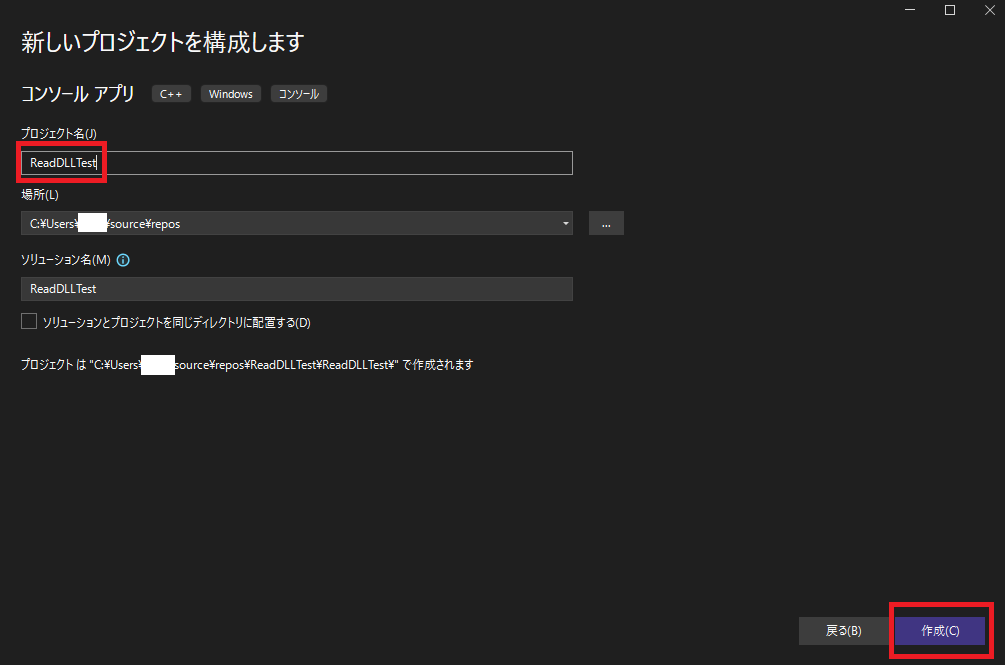Select the コンソール project type tag
This screenshot has height=665, width=1005.
pos(298,94)
